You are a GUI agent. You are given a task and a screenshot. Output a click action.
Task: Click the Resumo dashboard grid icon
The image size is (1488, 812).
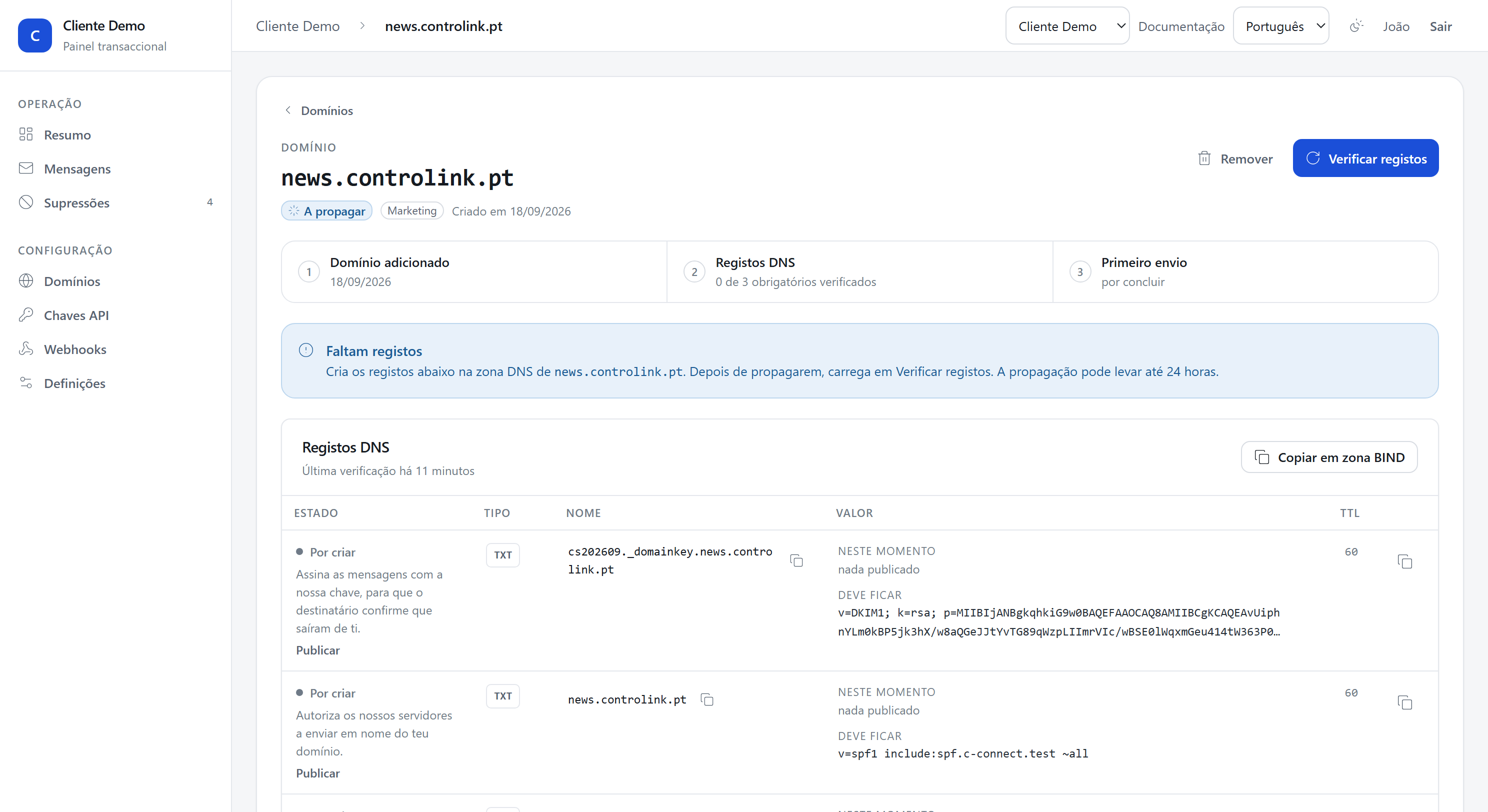tap(26, 134)
